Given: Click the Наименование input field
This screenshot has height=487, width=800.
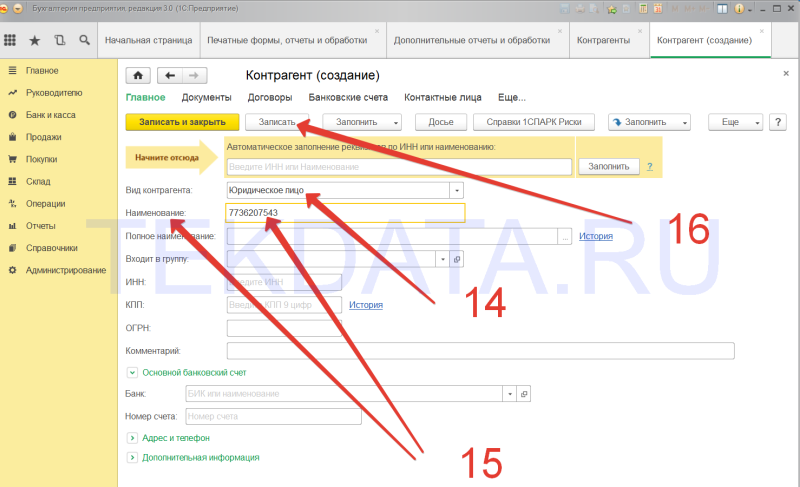Looking at the screenshot, I should [345, 213].
